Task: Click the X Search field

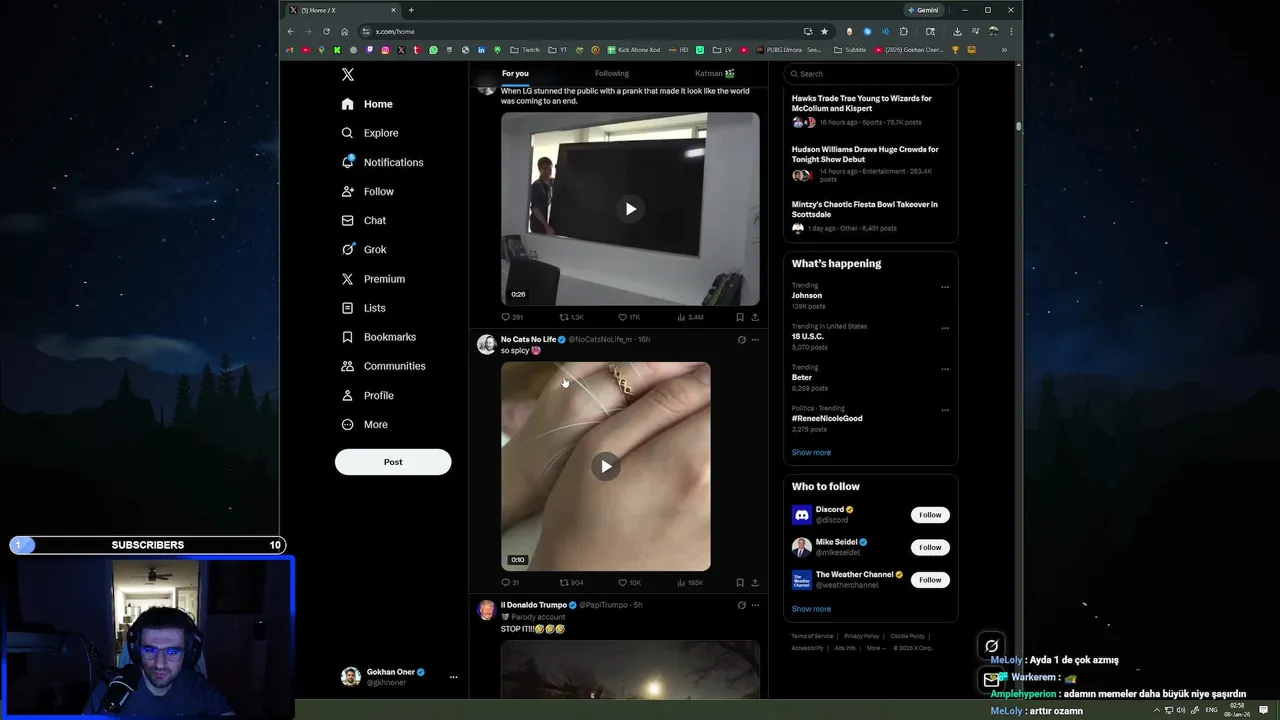Action: pos(870,73)
